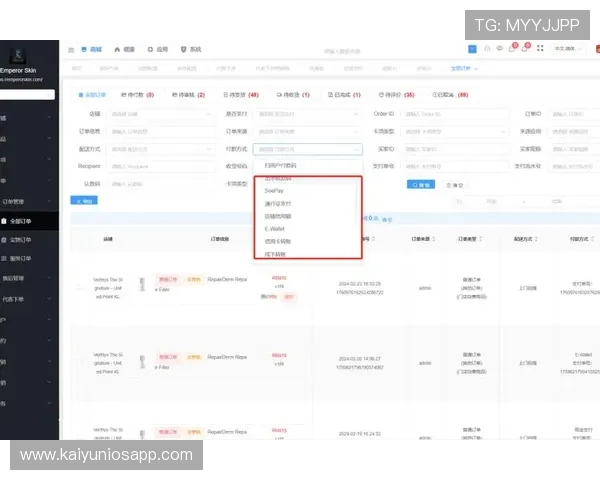600x480 pixels.
Task: Open the home icon top navigation item
Action: pos(125,49)
